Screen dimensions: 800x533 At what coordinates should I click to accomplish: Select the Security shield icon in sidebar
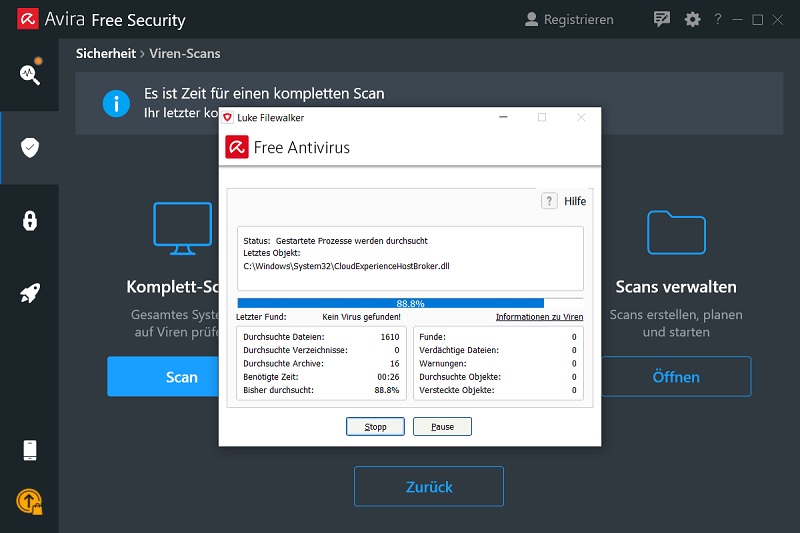coord(30,147)
